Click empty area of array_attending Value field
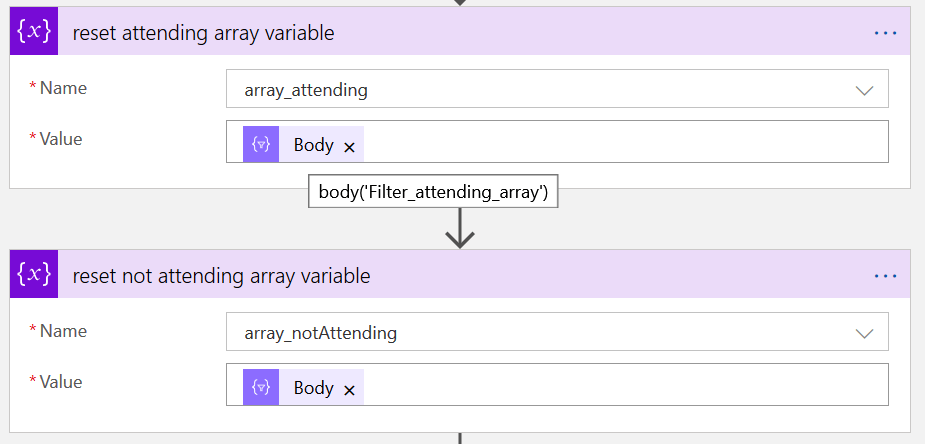Image resolution: width=925 pixels, height=444 pixels. (620, 143)
